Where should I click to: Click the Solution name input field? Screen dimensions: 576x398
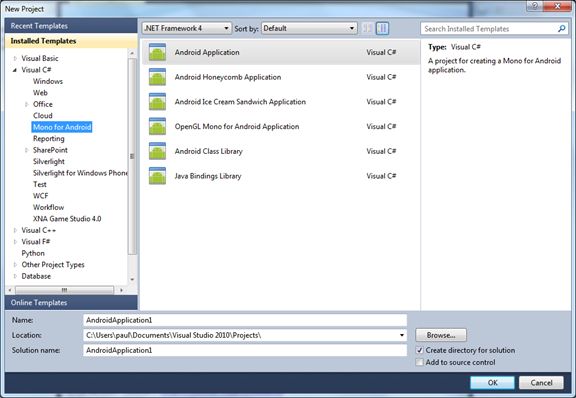click(245, 350)
